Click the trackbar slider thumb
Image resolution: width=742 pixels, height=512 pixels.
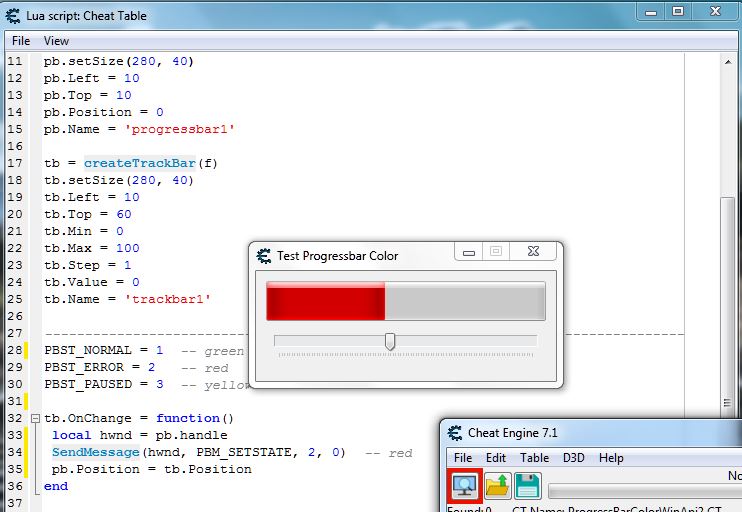[390, 342]
